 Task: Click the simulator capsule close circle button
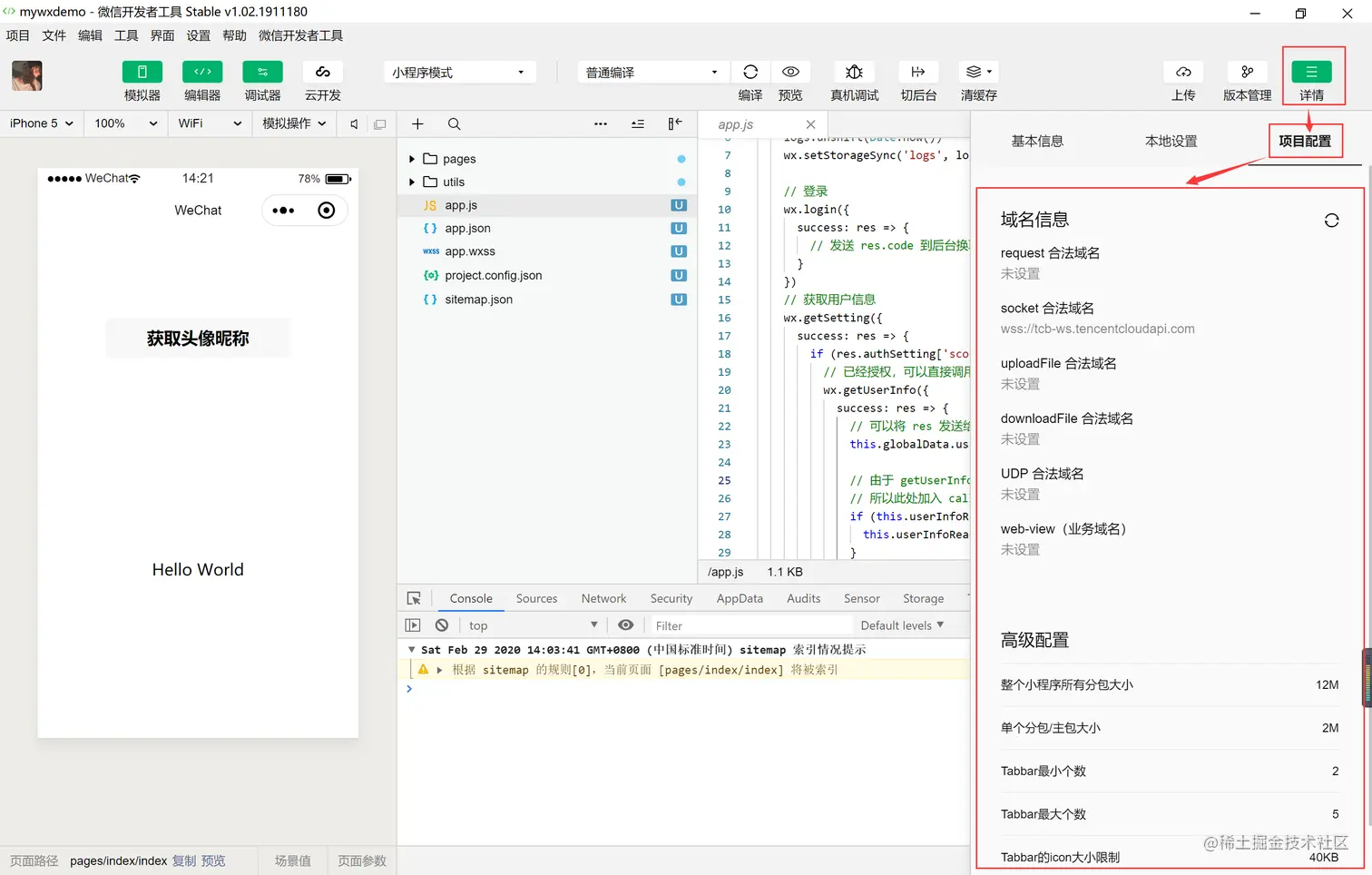pyautogui.click(x=326, y=211)
